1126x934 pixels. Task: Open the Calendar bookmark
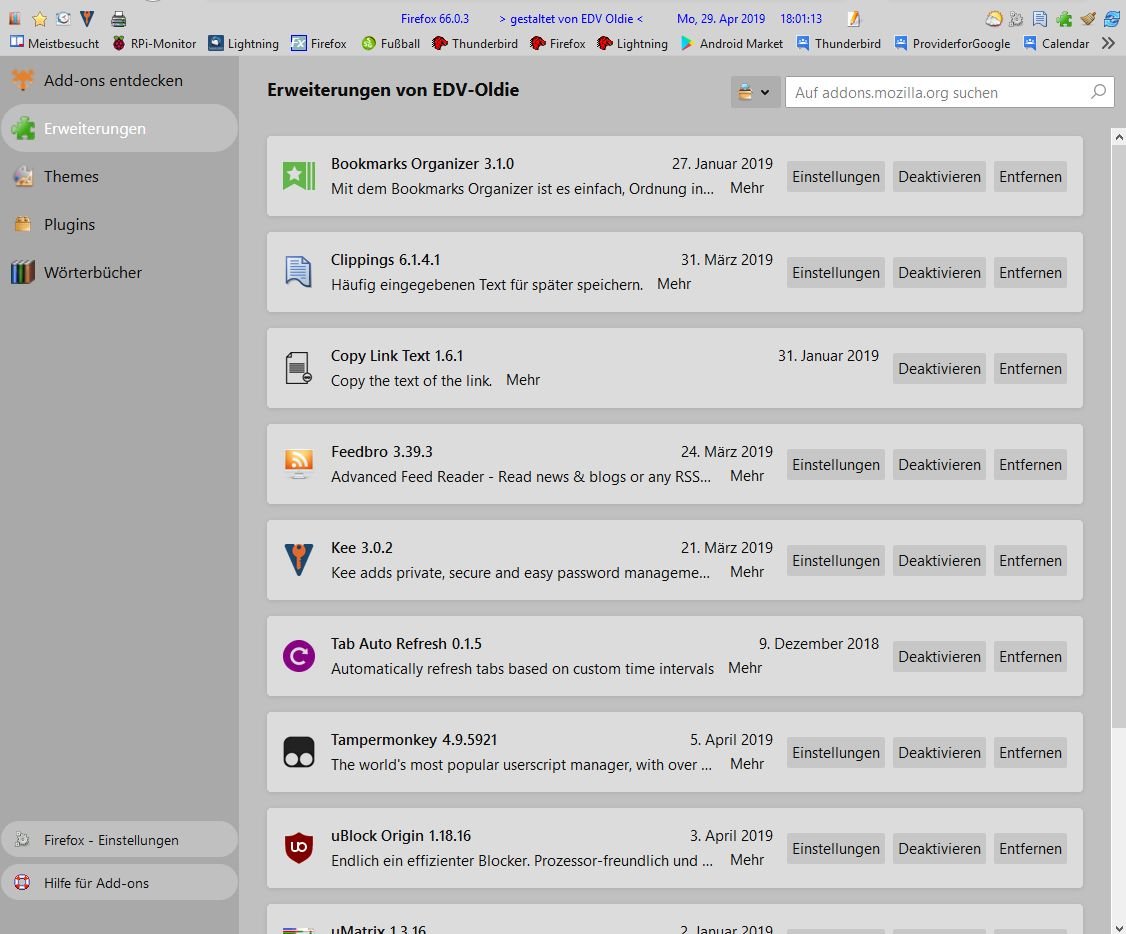pyautogui.click(x=1056, y=43)
